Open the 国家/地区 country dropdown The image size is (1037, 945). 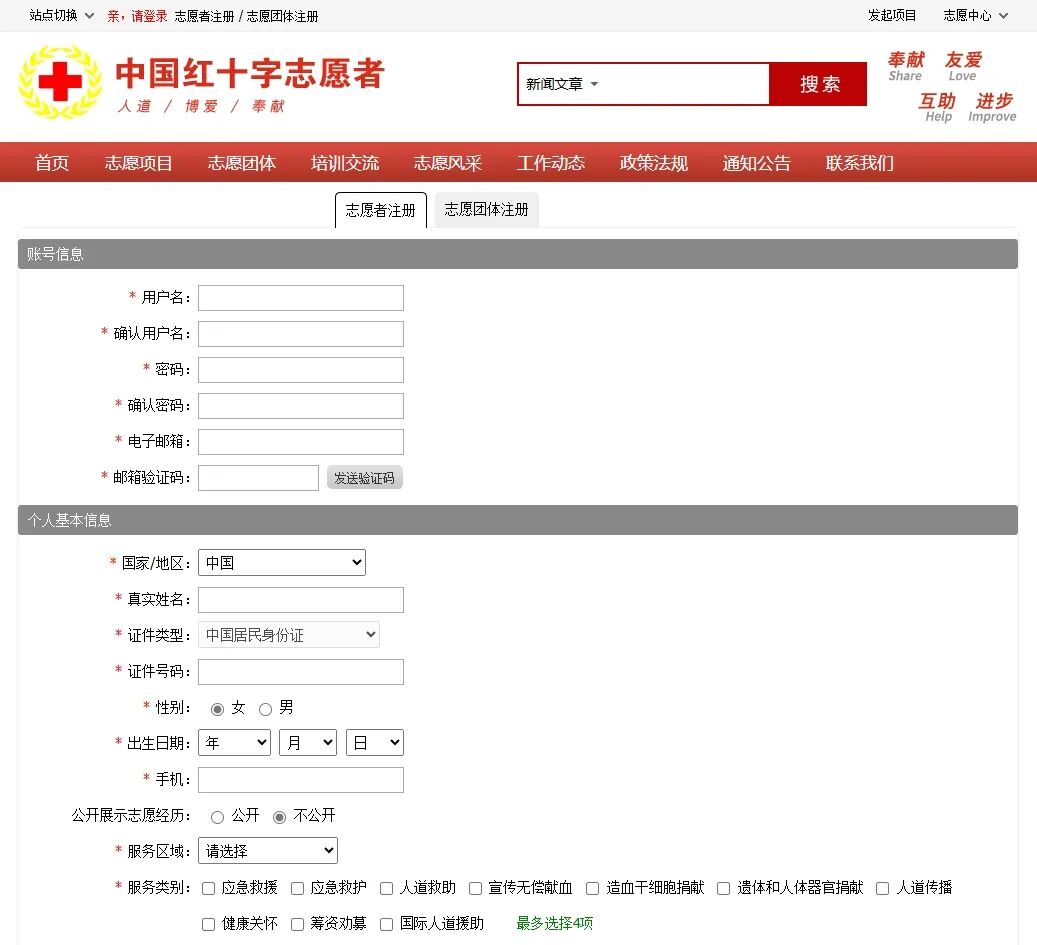pos(281,562)
